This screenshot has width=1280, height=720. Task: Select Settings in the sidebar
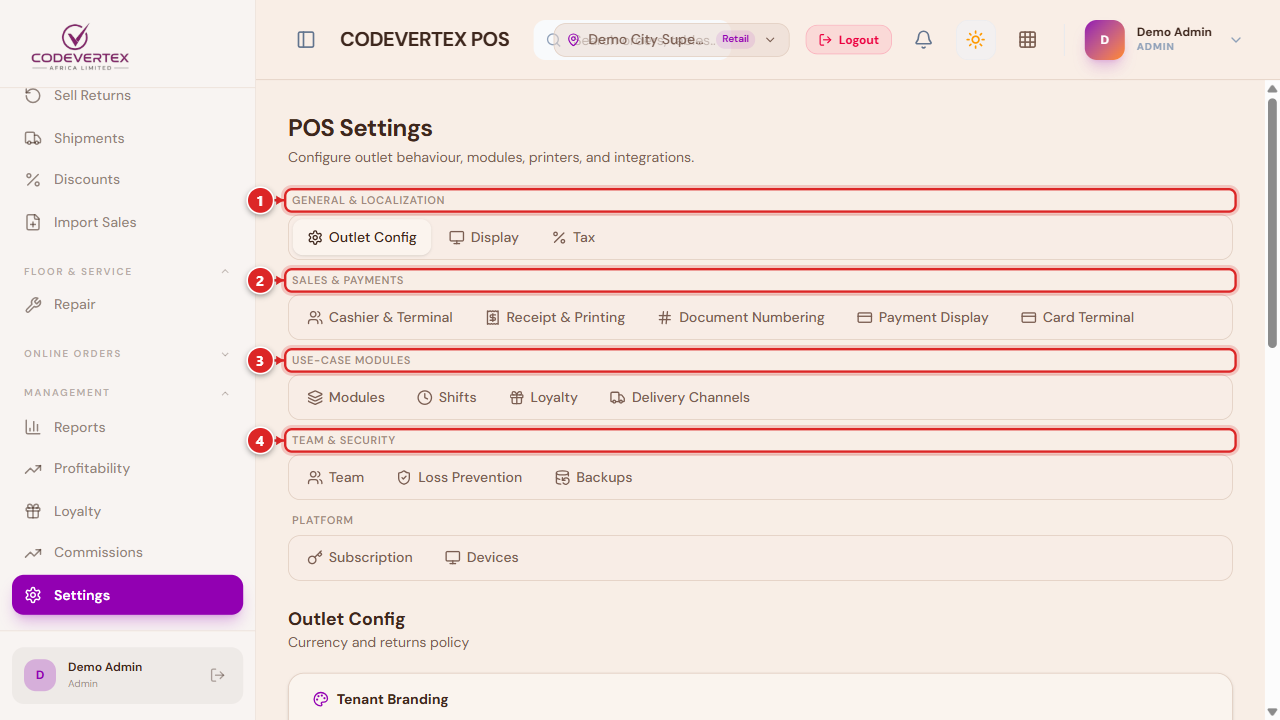[x=127, y=595]
